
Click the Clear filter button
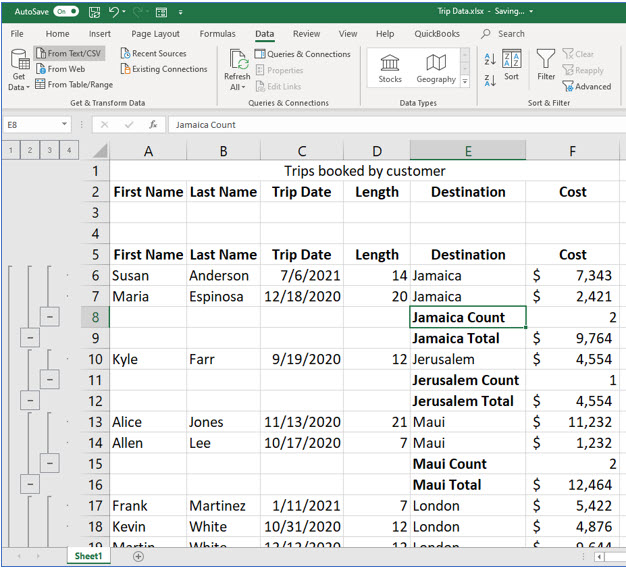click(578, 54)
